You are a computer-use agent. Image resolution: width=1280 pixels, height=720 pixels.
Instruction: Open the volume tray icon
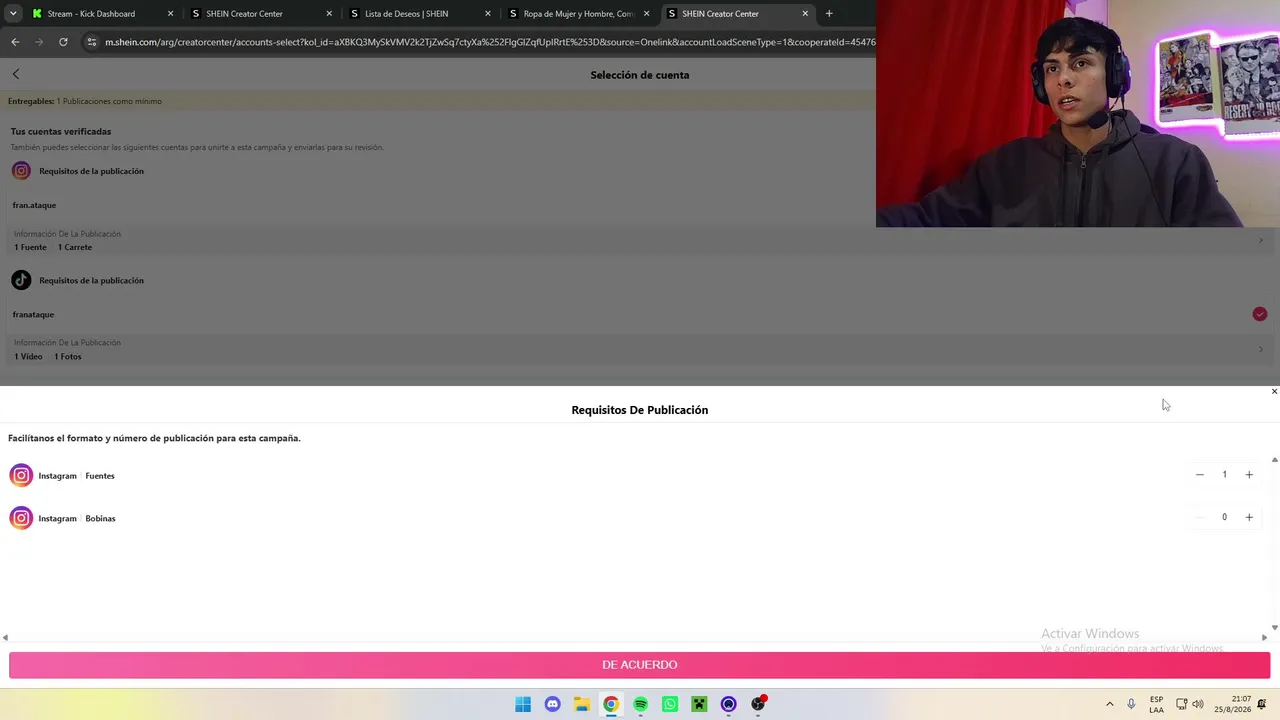pos(1198,704)
